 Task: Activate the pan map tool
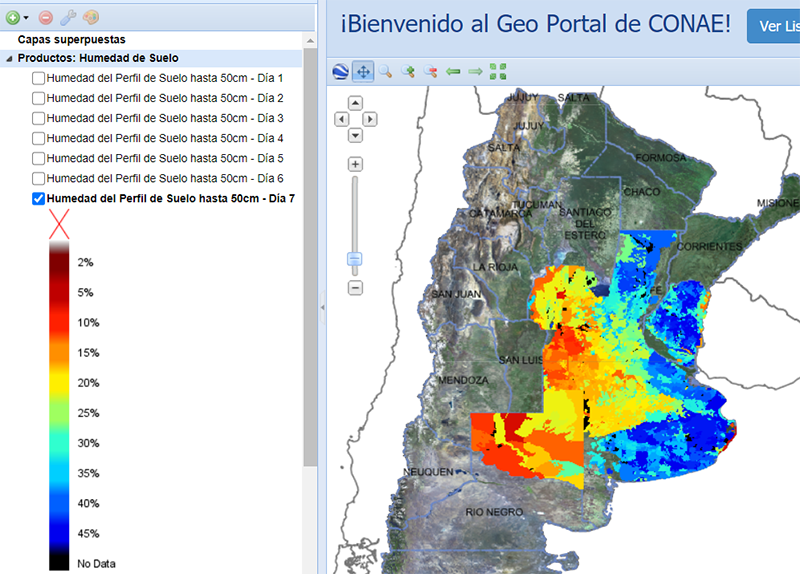click(x=363, y=71)
